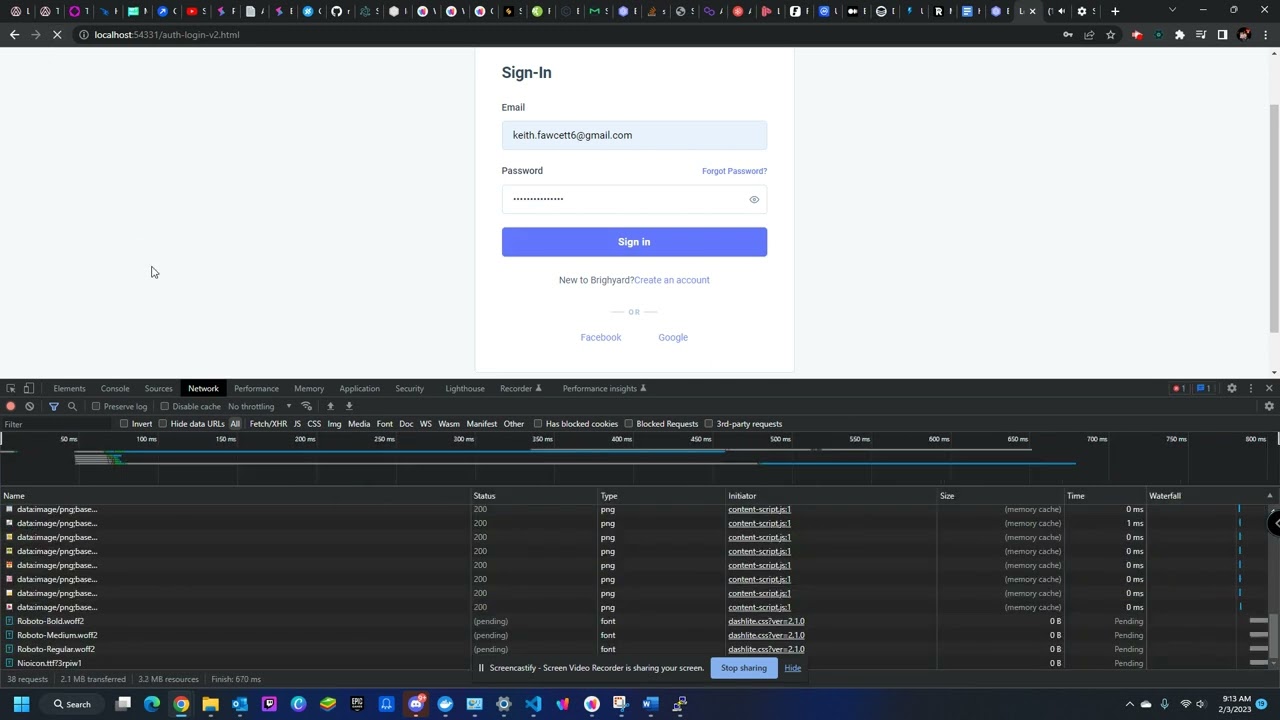The width and height of the screenshot is (1280, 720).
Task: Open DevTools settings gear in the tab bar
Action: pyautogui.click(x=1232, y=388)
